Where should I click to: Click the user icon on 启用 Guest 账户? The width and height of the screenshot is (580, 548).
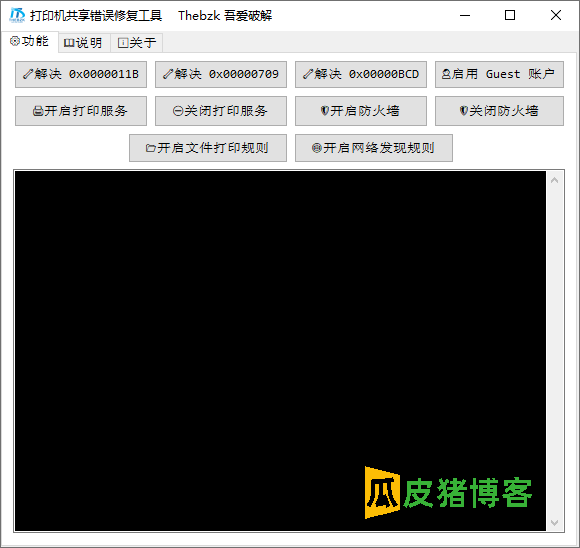[446, 74]
